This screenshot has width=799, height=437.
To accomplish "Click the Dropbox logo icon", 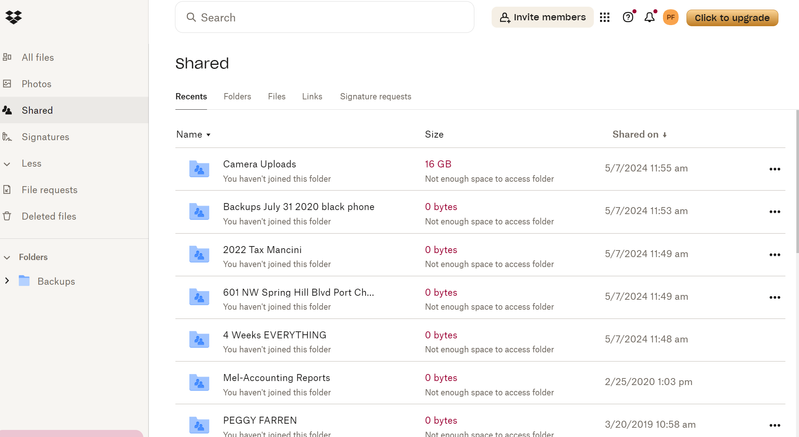I will click(14, 17).
